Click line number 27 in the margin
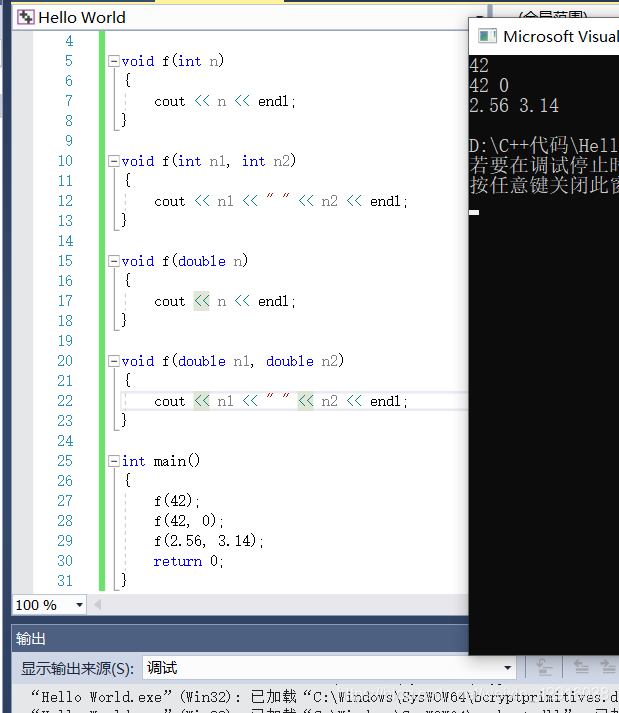 point(65,501)
